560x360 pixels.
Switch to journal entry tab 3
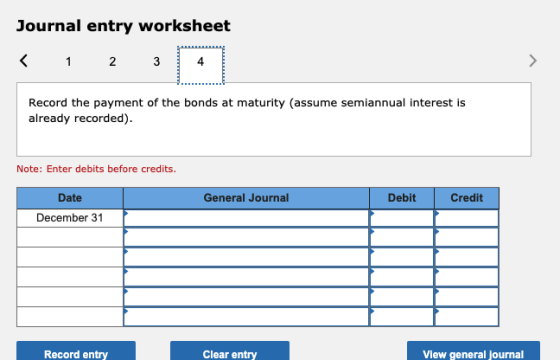pos(156,62)
